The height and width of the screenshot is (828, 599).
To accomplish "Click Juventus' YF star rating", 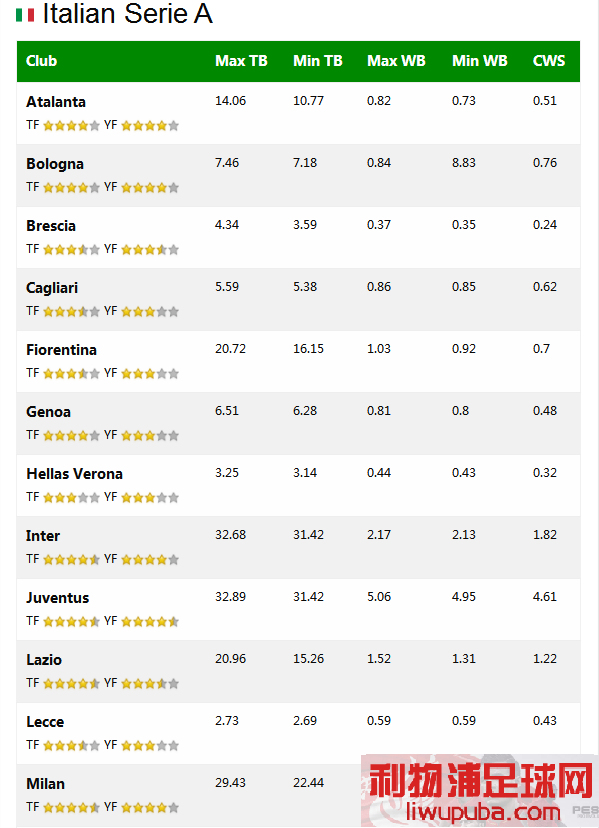I will 150,622.
